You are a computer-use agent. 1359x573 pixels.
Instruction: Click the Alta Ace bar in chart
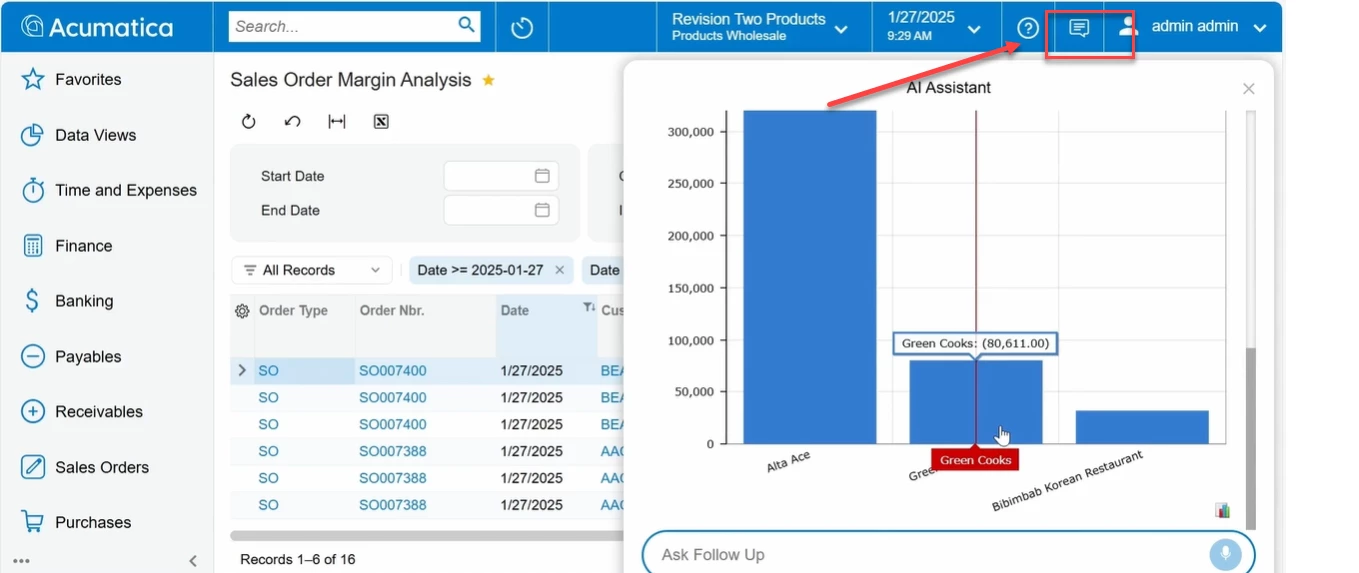click(809, 277)
